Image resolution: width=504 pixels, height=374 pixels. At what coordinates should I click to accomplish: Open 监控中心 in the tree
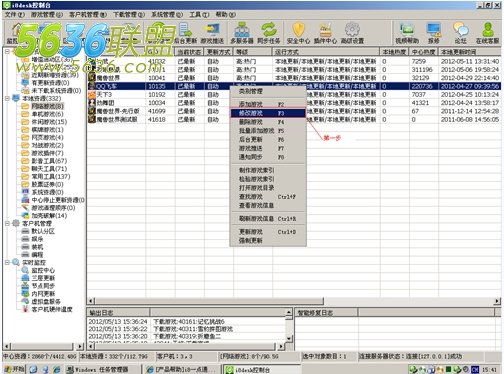(x=43, y=270)
